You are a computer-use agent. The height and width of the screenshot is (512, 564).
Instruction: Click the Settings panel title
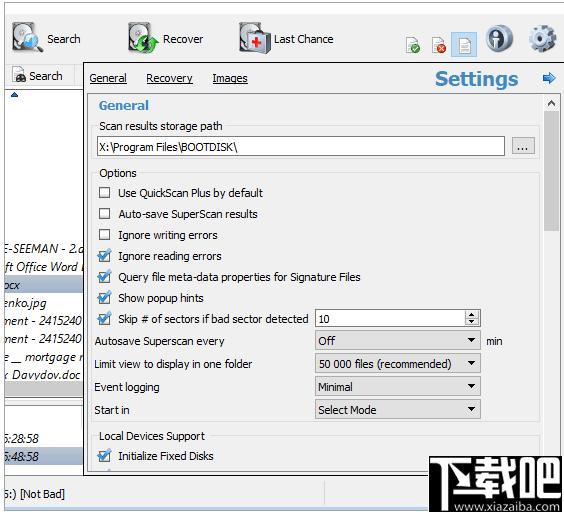477,78
